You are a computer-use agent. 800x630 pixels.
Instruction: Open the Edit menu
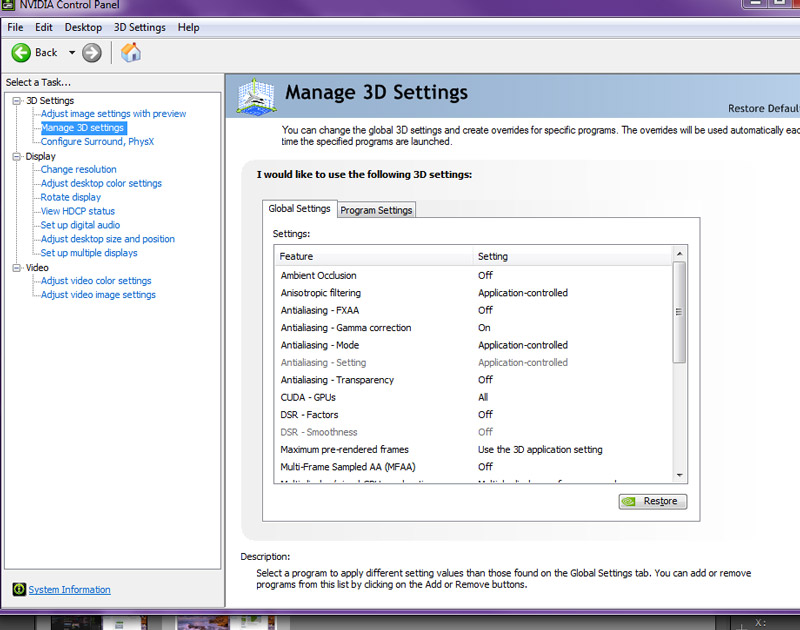point(44,28)
